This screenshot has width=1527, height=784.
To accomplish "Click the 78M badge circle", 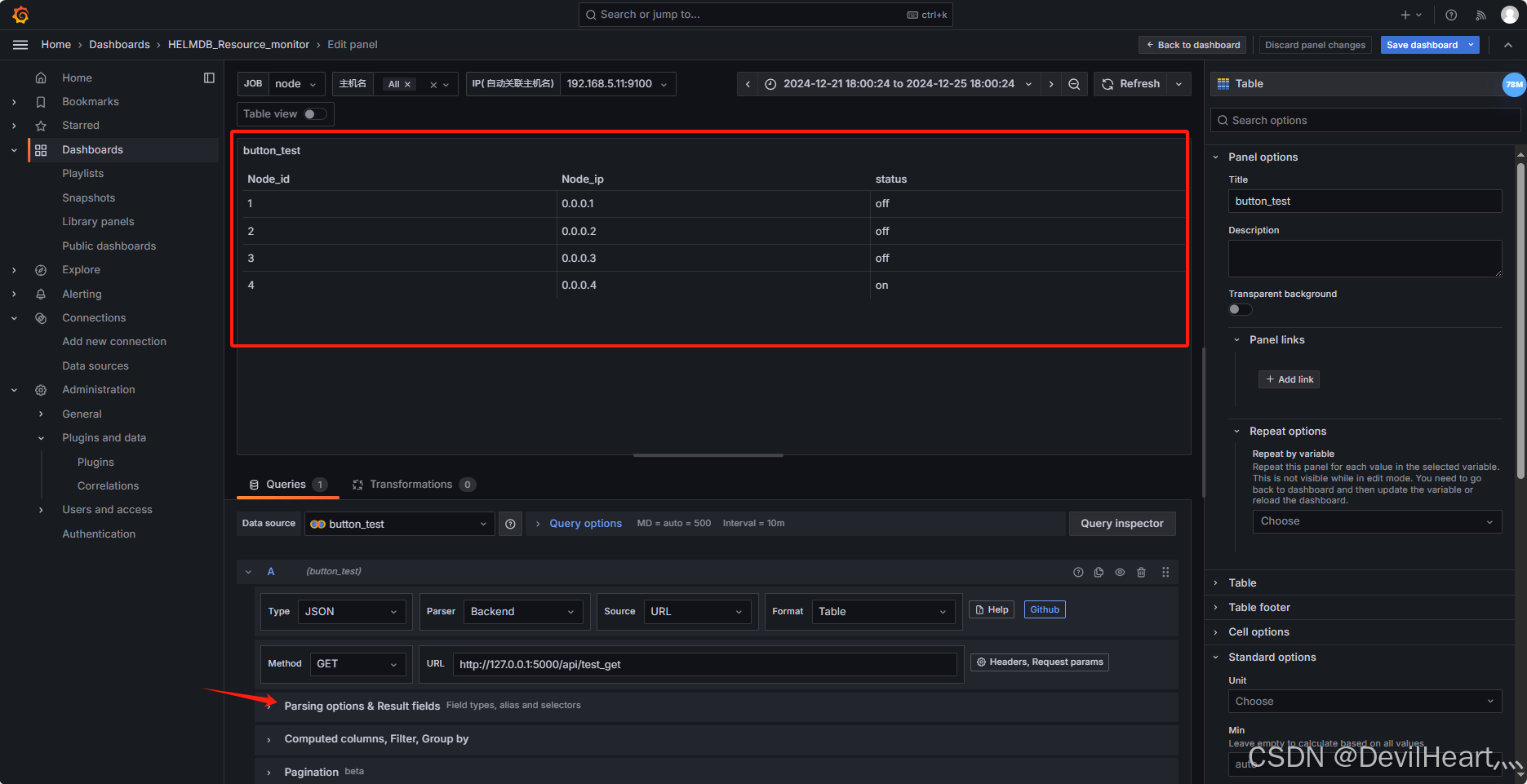I will click(1514, 84).
